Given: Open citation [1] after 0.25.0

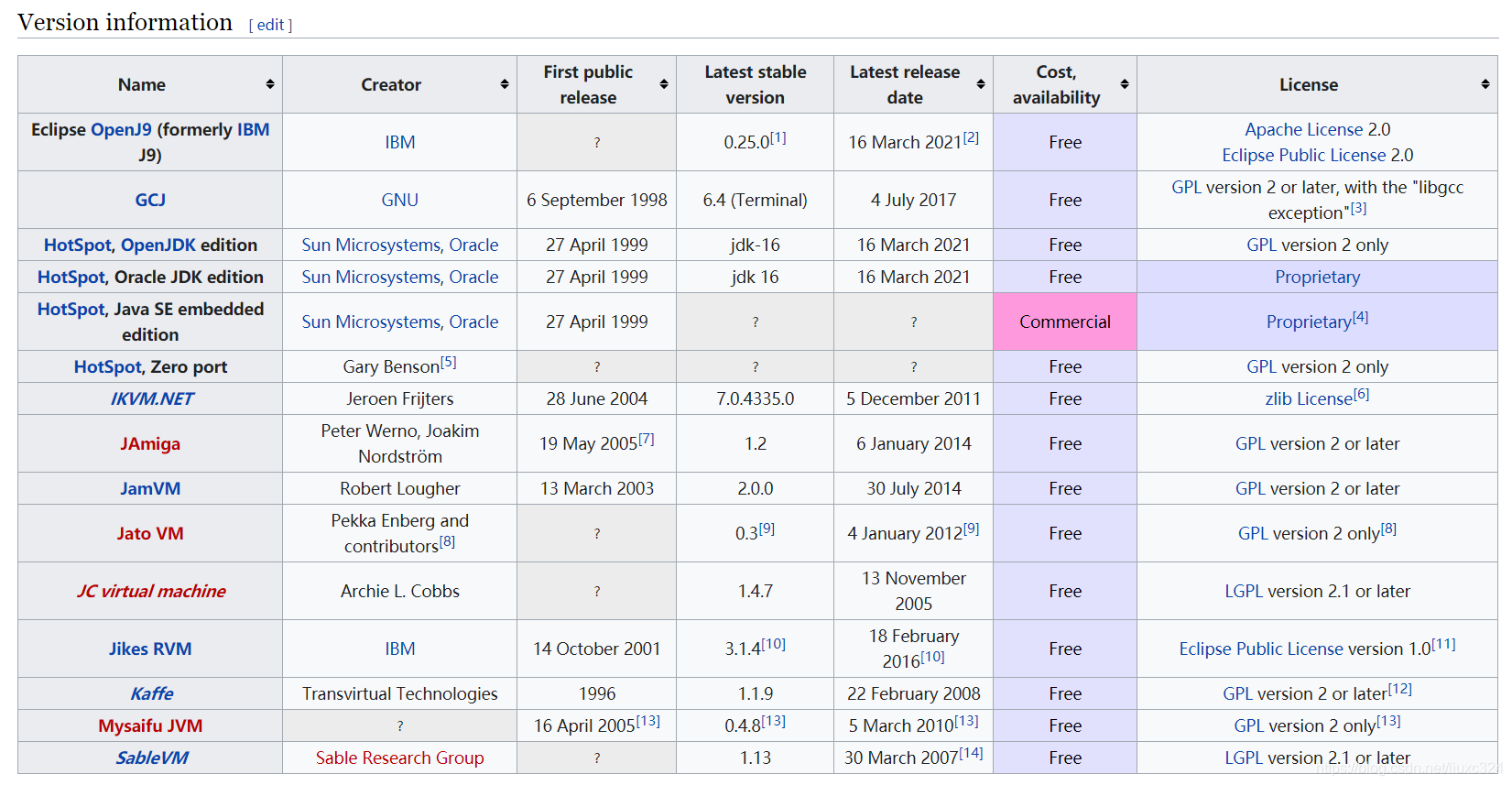Looking at the screenshot, I should tap(778, 137).
